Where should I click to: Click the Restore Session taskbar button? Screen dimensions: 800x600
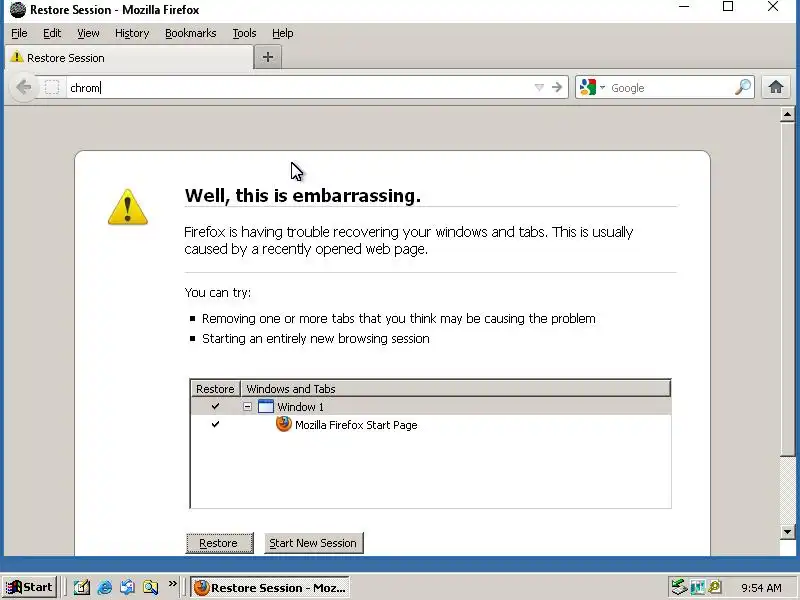tap(270, 587)
